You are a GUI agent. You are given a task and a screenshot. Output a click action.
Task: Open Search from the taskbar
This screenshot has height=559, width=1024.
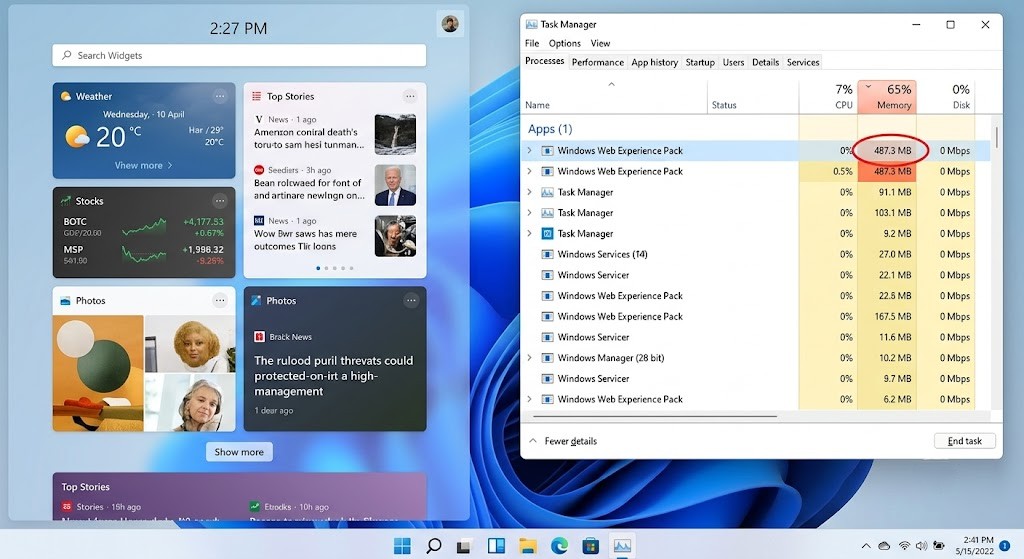pos(434,545)
